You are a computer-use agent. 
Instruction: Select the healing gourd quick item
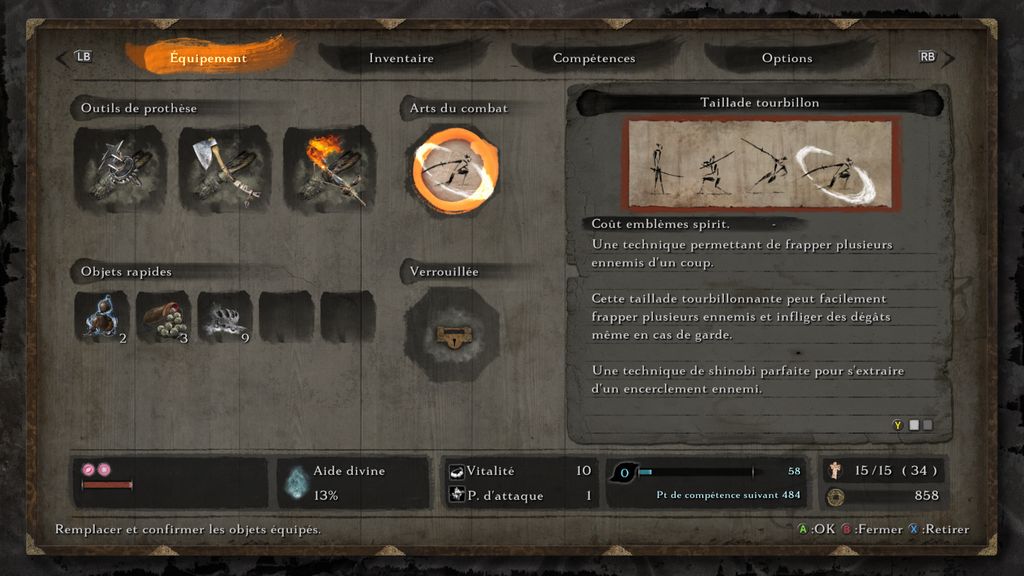coord(102,317)
